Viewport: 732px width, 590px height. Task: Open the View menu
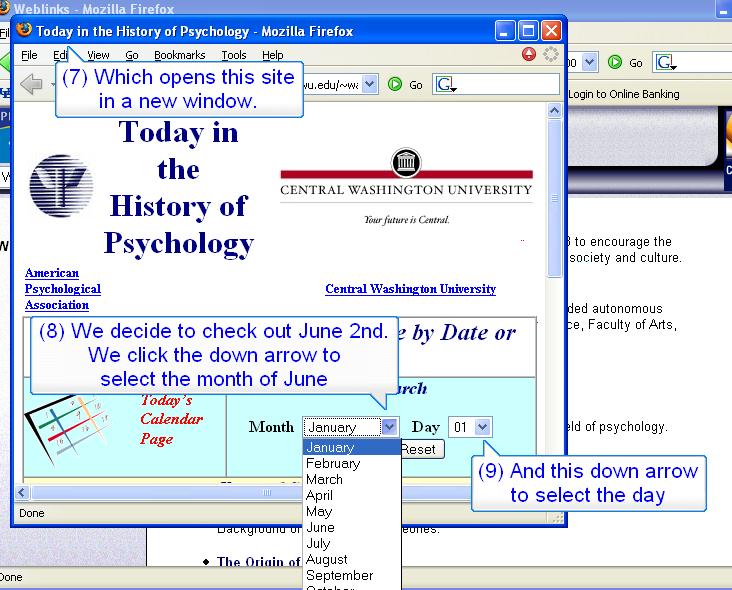click(x=98, y=55)
